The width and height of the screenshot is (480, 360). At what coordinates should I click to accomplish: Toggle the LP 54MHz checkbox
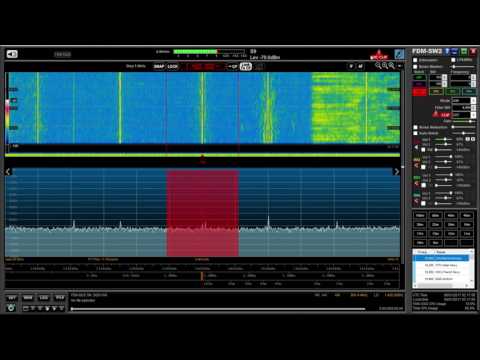453,60
